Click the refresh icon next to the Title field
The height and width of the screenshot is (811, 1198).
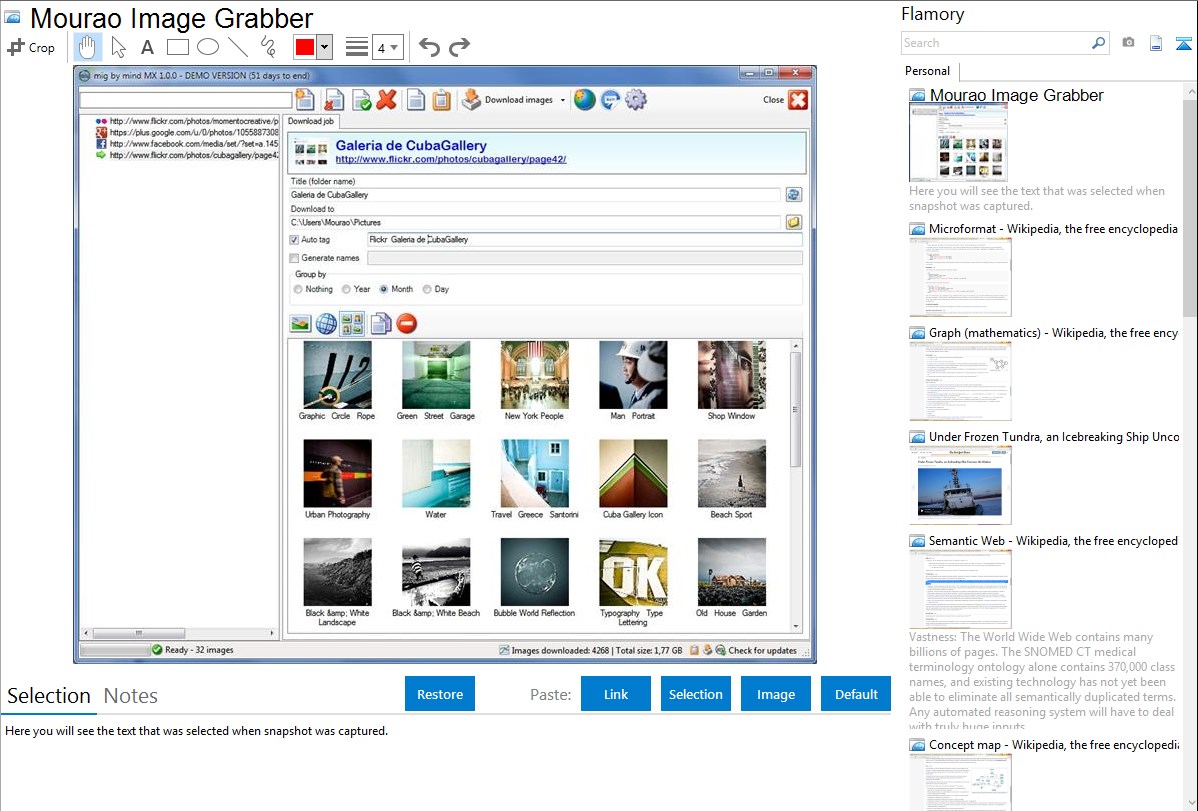(x=794, y=195)
